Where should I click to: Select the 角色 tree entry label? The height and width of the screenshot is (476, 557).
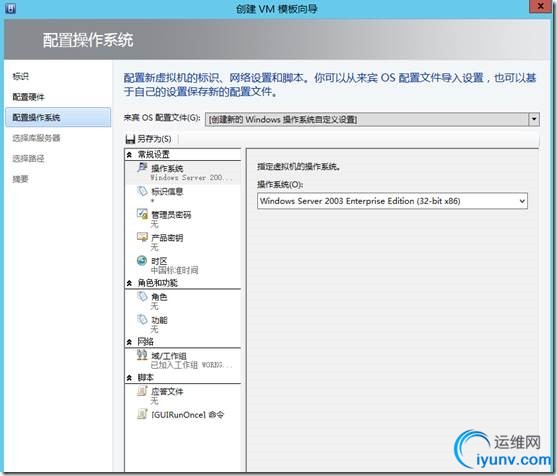tap(159, 297)
